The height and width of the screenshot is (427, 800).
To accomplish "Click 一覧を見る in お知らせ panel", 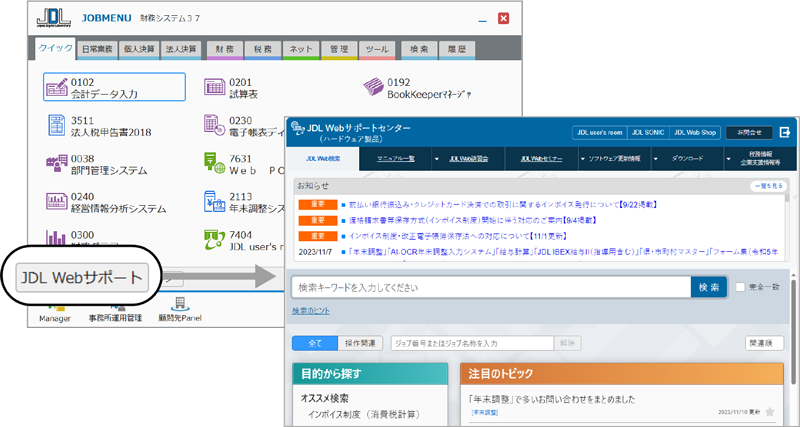I will pos(768,186).
